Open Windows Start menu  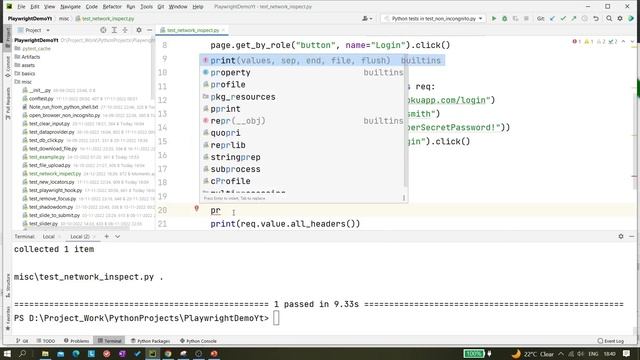pos(7,353)
